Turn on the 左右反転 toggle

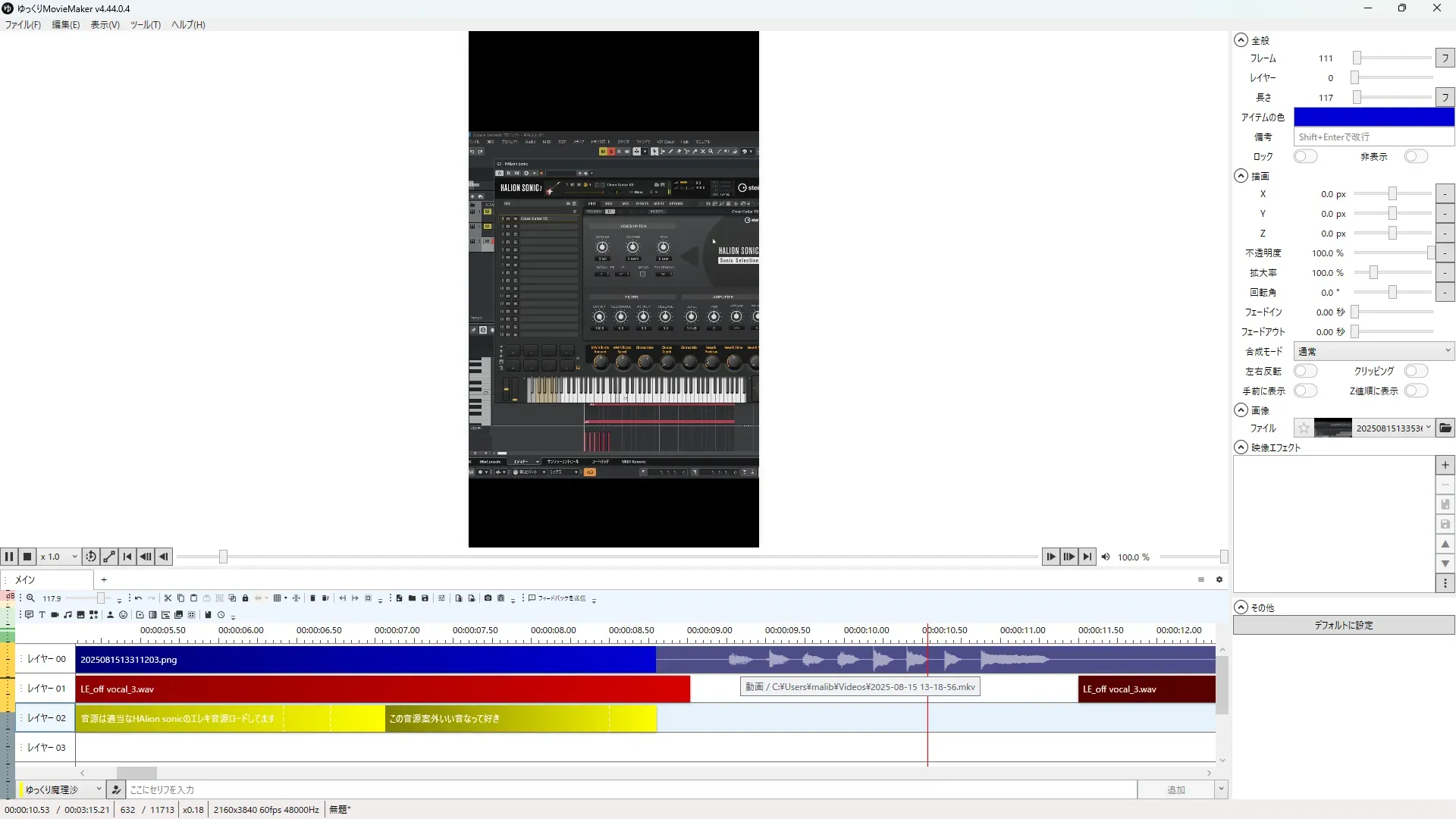[x=1305, y=371]
